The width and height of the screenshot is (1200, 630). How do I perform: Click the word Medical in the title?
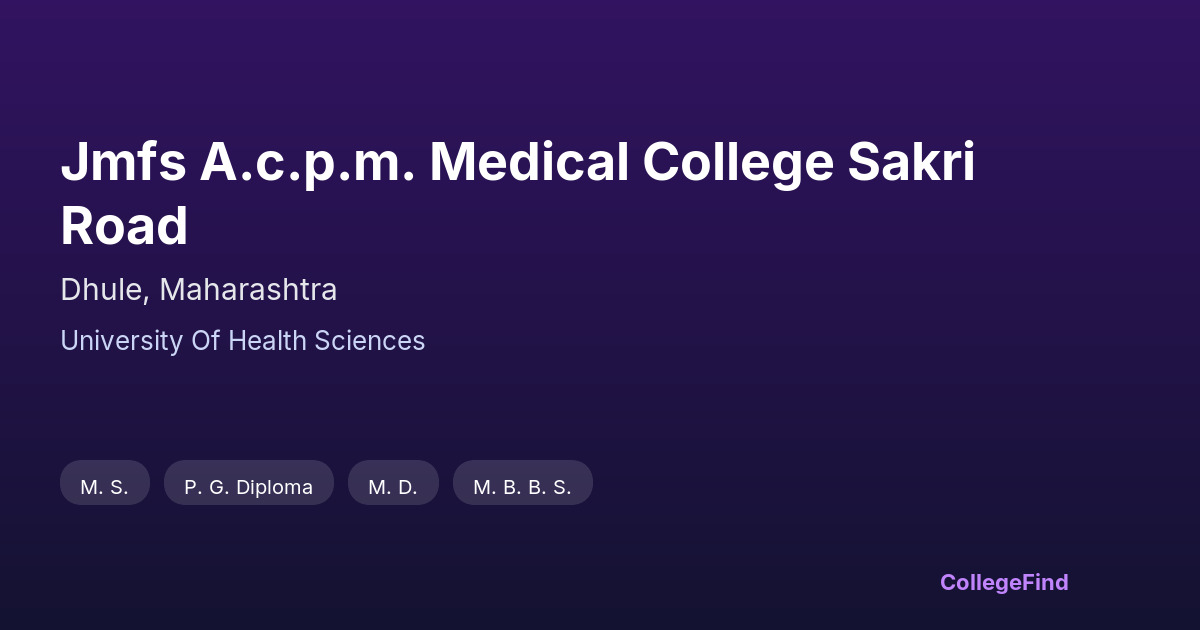tap(529, 162)
